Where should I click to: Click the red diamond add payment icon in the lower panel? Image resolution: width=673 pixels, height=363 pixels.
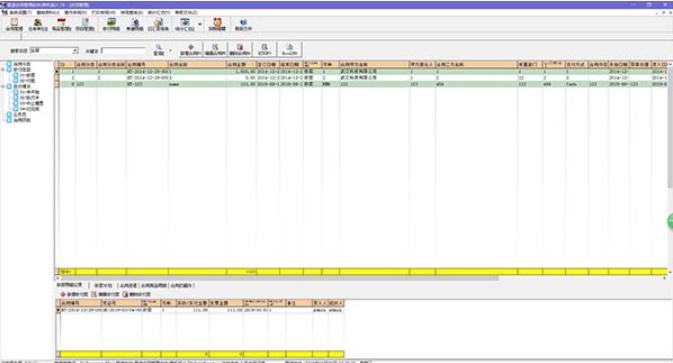(63, 294)
